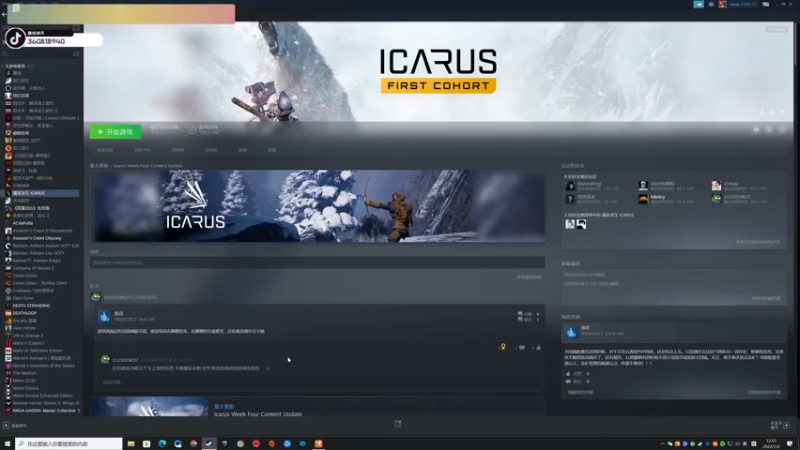This screenshot has width=800, height=450.
Task: Click the comment reply input field
Action: coord(320,382)
